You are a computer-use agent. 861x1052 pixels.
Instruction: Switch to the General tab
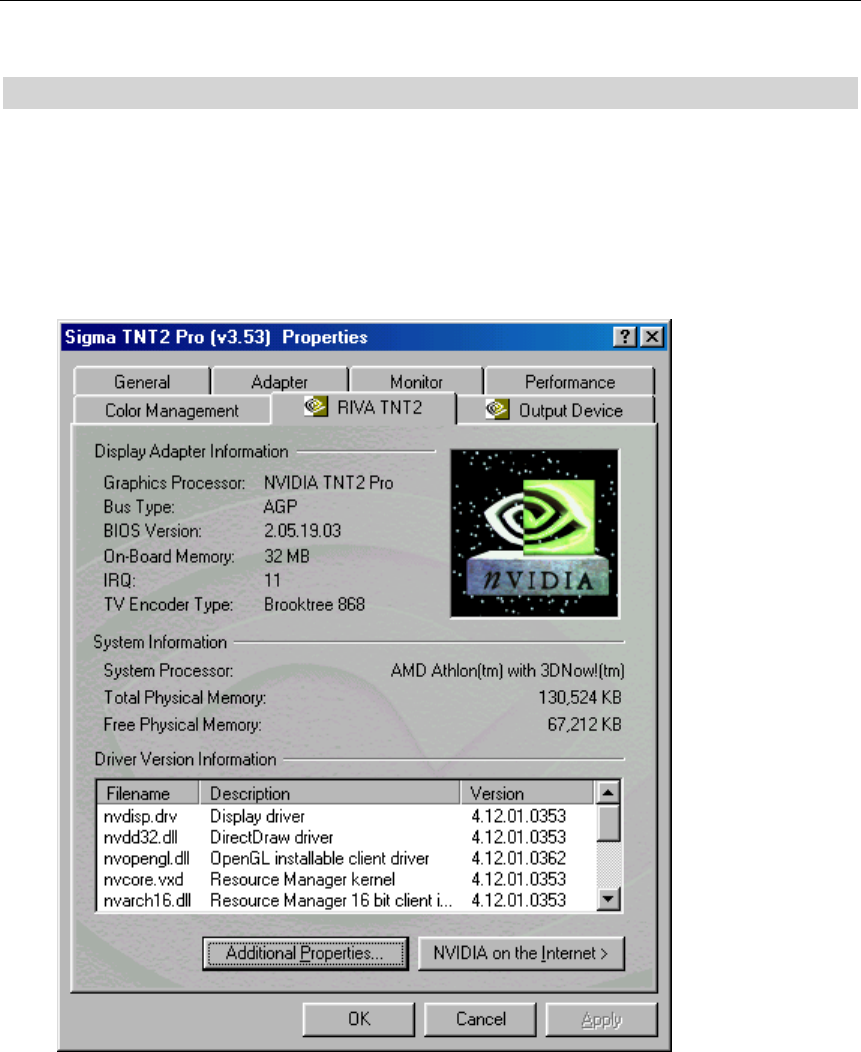point(142,382)
